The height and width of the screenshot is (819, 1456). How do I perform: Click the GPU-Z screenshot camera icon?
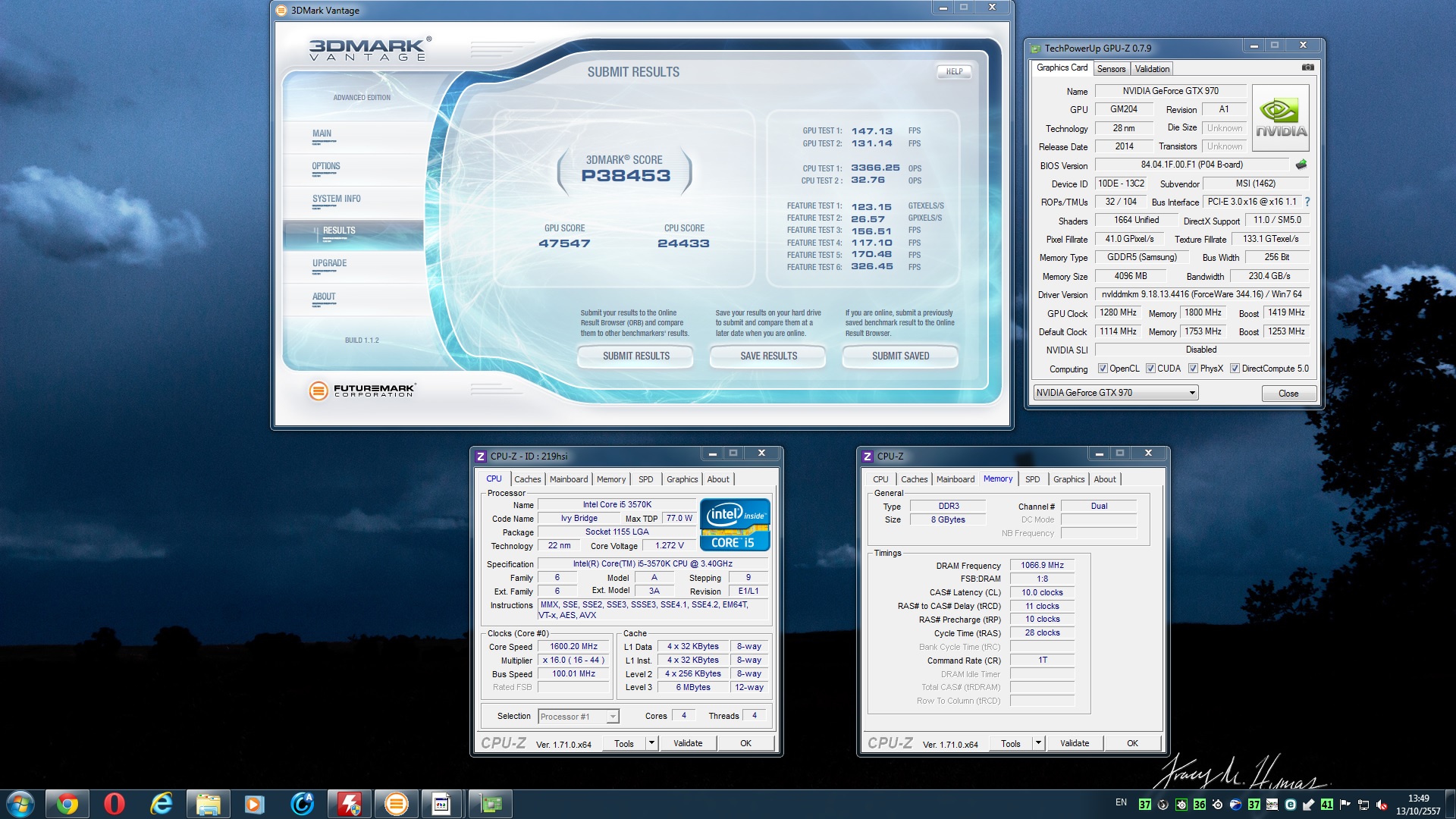(1307, 67)
